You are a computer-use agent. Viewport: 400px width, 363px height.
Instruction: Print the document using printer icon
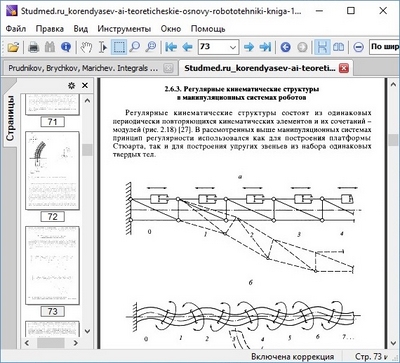pyautogui.click(x=34, y=47)
